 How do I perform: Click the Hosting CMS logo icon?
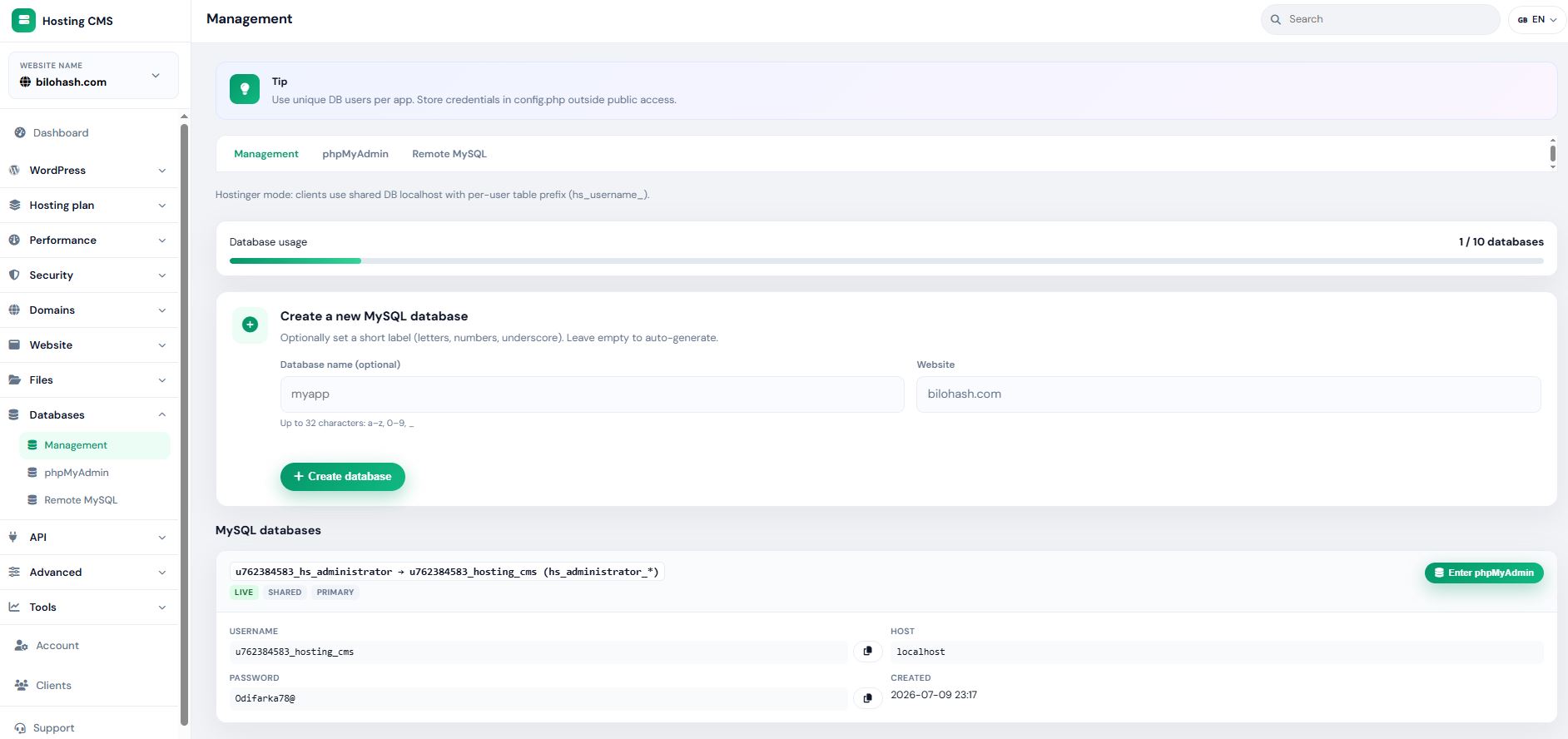[23, 21]
